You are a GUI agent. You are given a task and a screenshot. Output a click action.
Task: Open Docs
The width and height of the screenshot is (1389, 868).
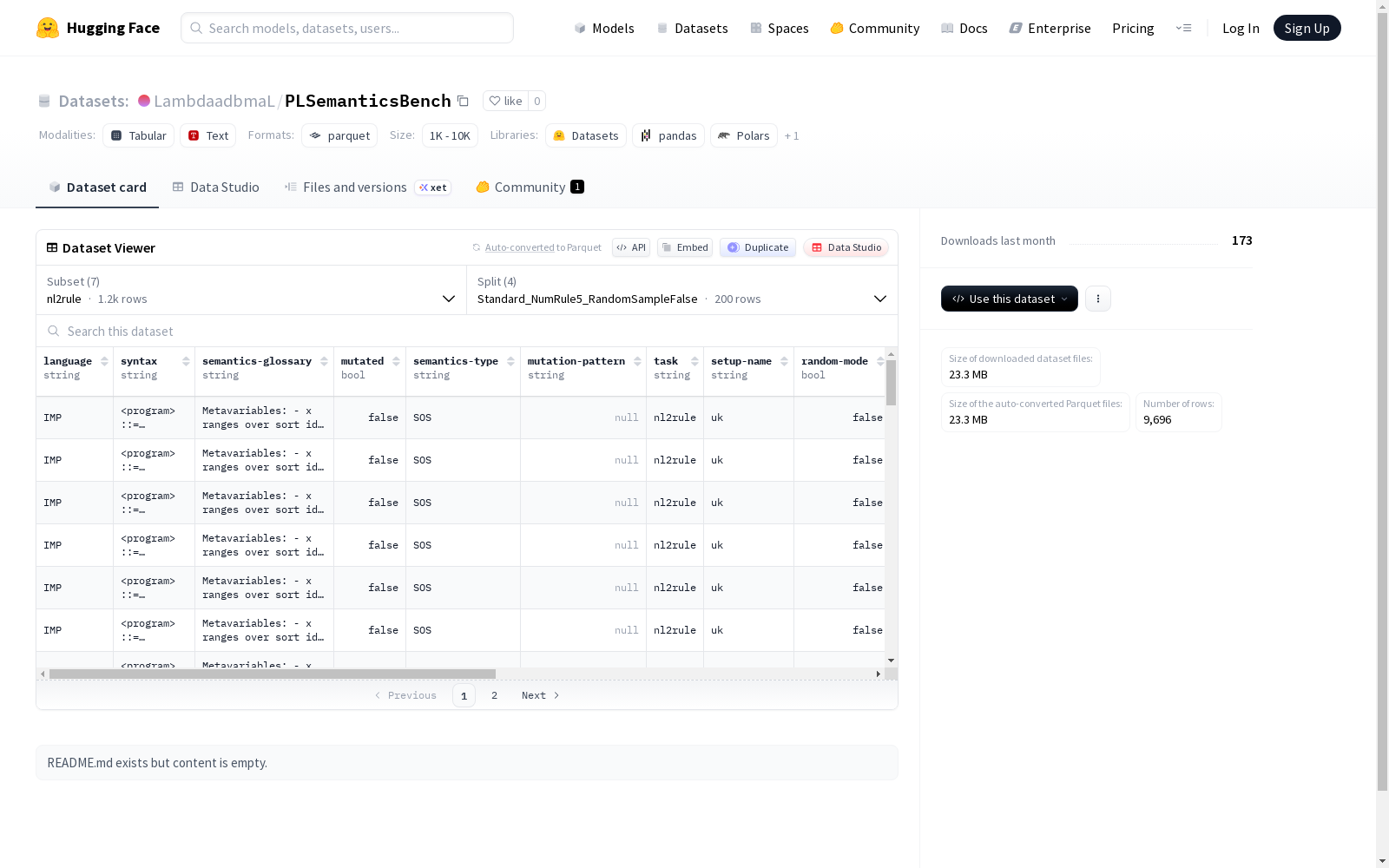tap(964, 28)
